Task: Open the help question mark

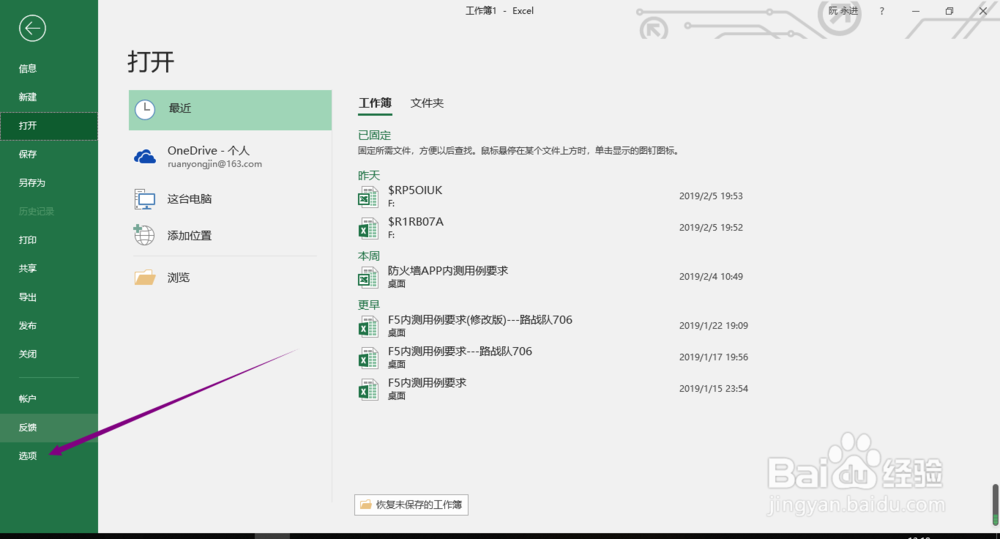Action: (881, 11)
